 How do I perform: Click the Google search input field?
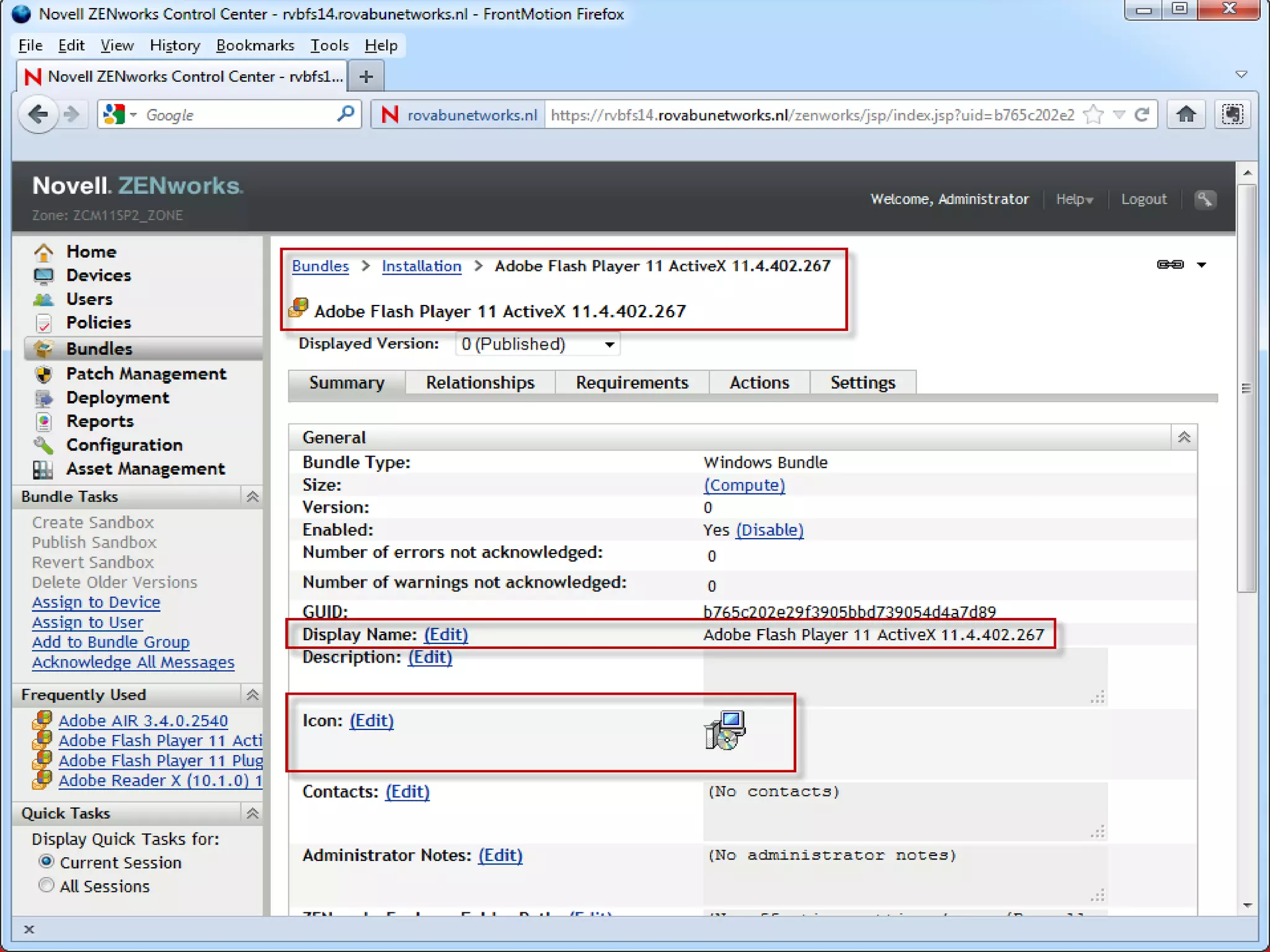pos(239,115)
